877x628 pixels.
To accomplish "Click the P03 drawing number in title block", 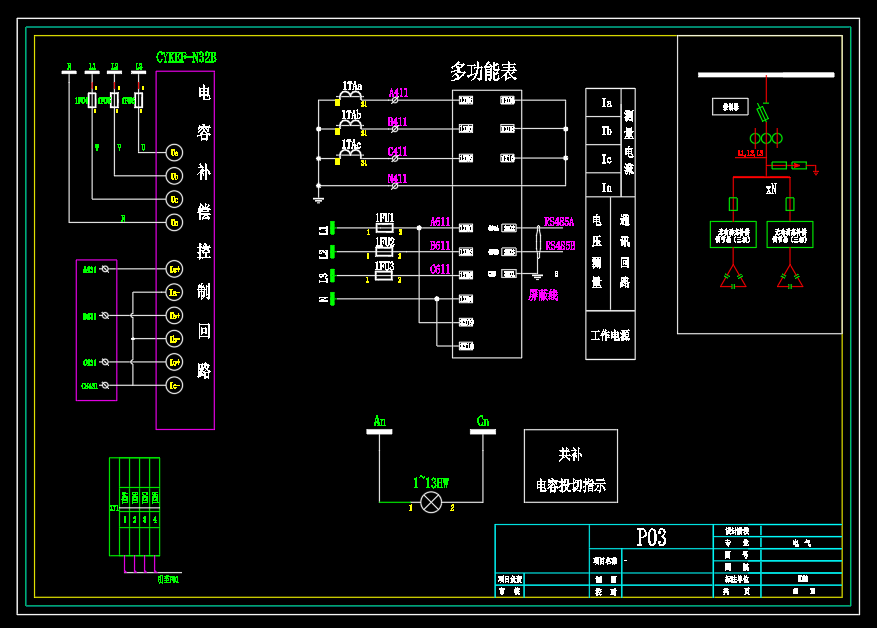I will (x=652, y=538).
